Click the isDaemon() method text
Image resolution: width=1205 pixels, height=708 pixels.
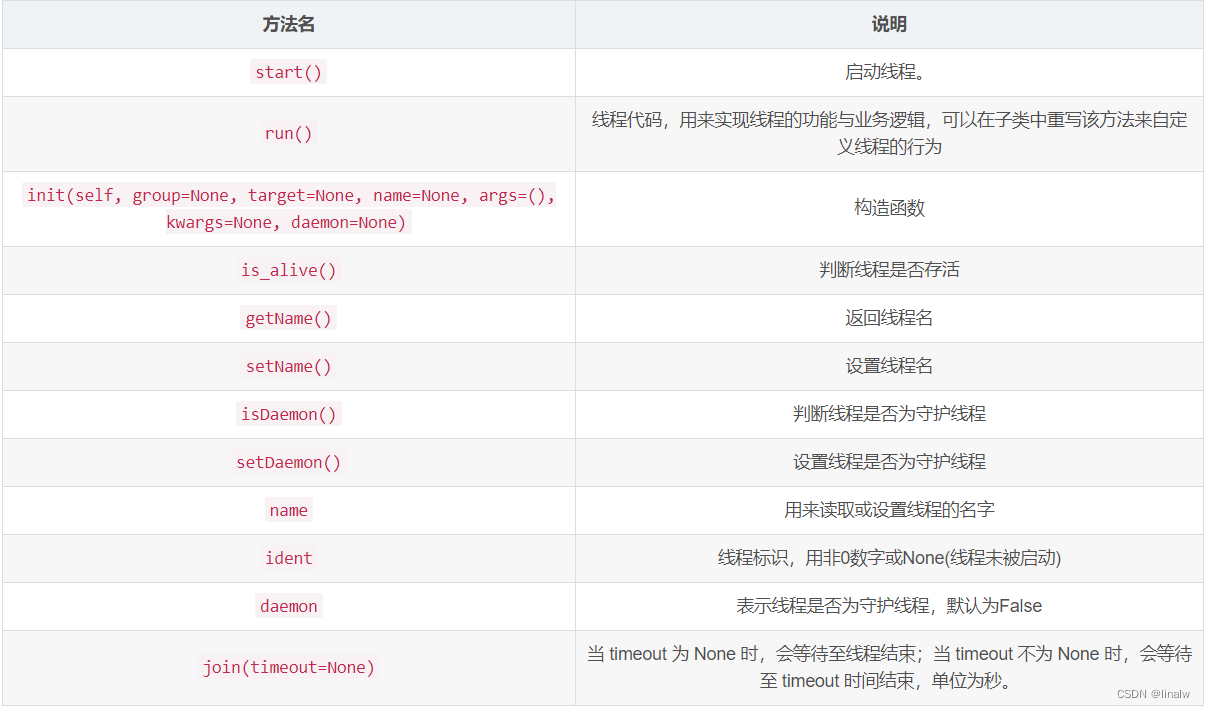point(288,414)
